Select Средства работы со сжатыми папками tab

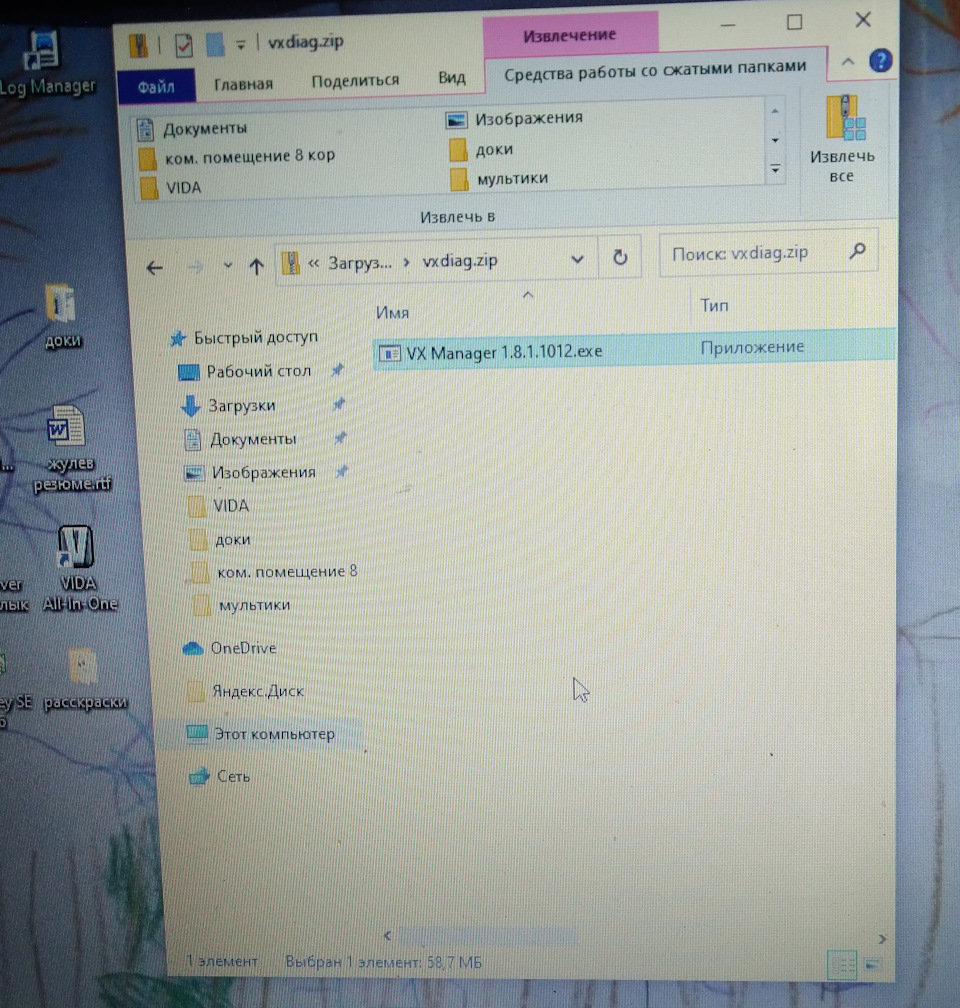click(655, 71)
